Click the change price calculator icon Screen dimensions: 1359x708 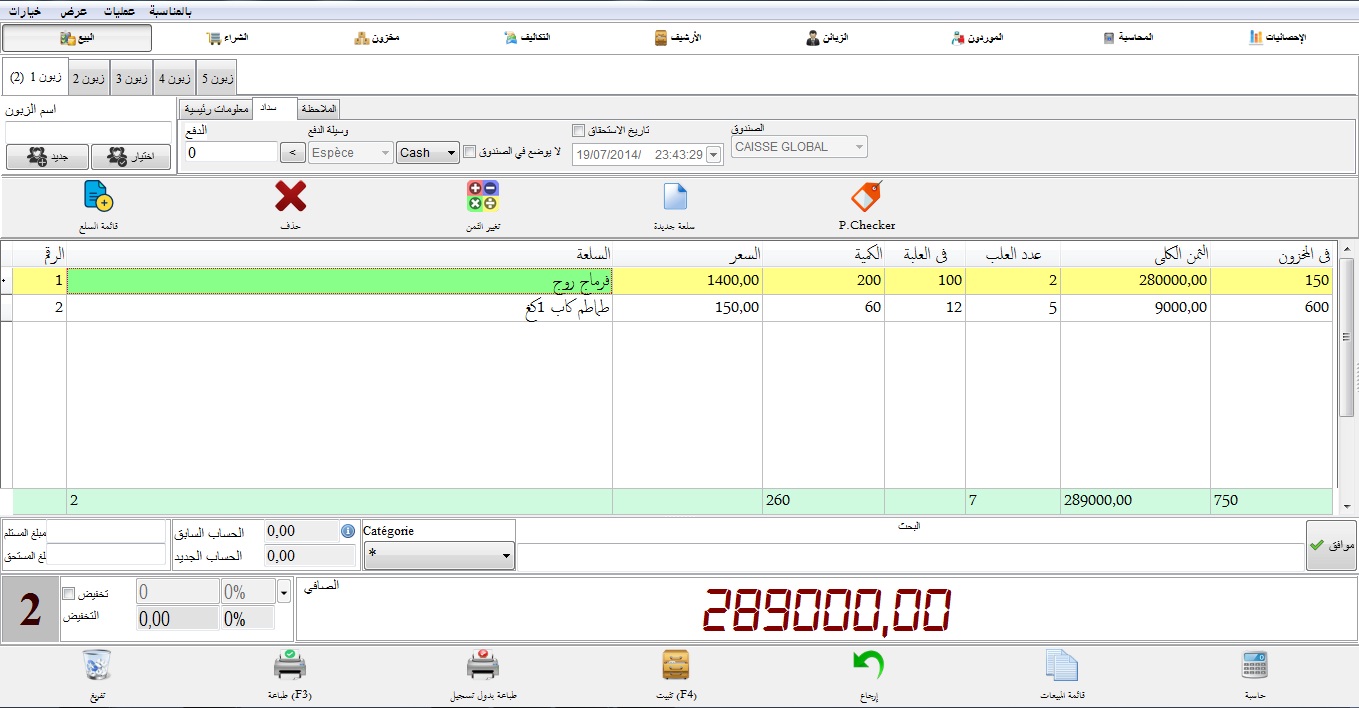click(x=482, y=196)
